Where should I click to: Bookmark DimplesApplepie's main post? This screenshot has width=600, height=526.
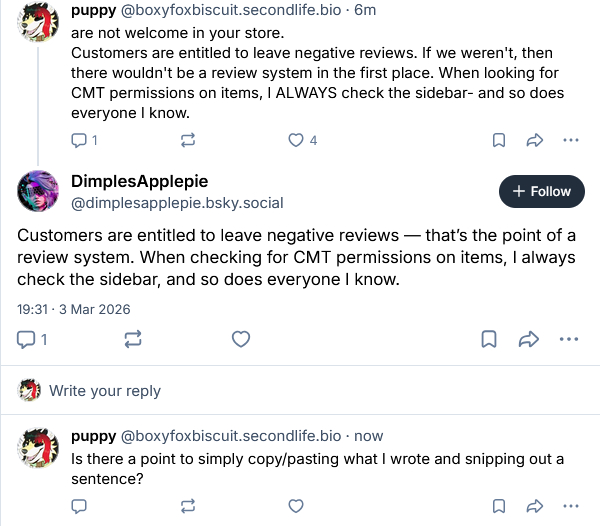coord(489,339)
